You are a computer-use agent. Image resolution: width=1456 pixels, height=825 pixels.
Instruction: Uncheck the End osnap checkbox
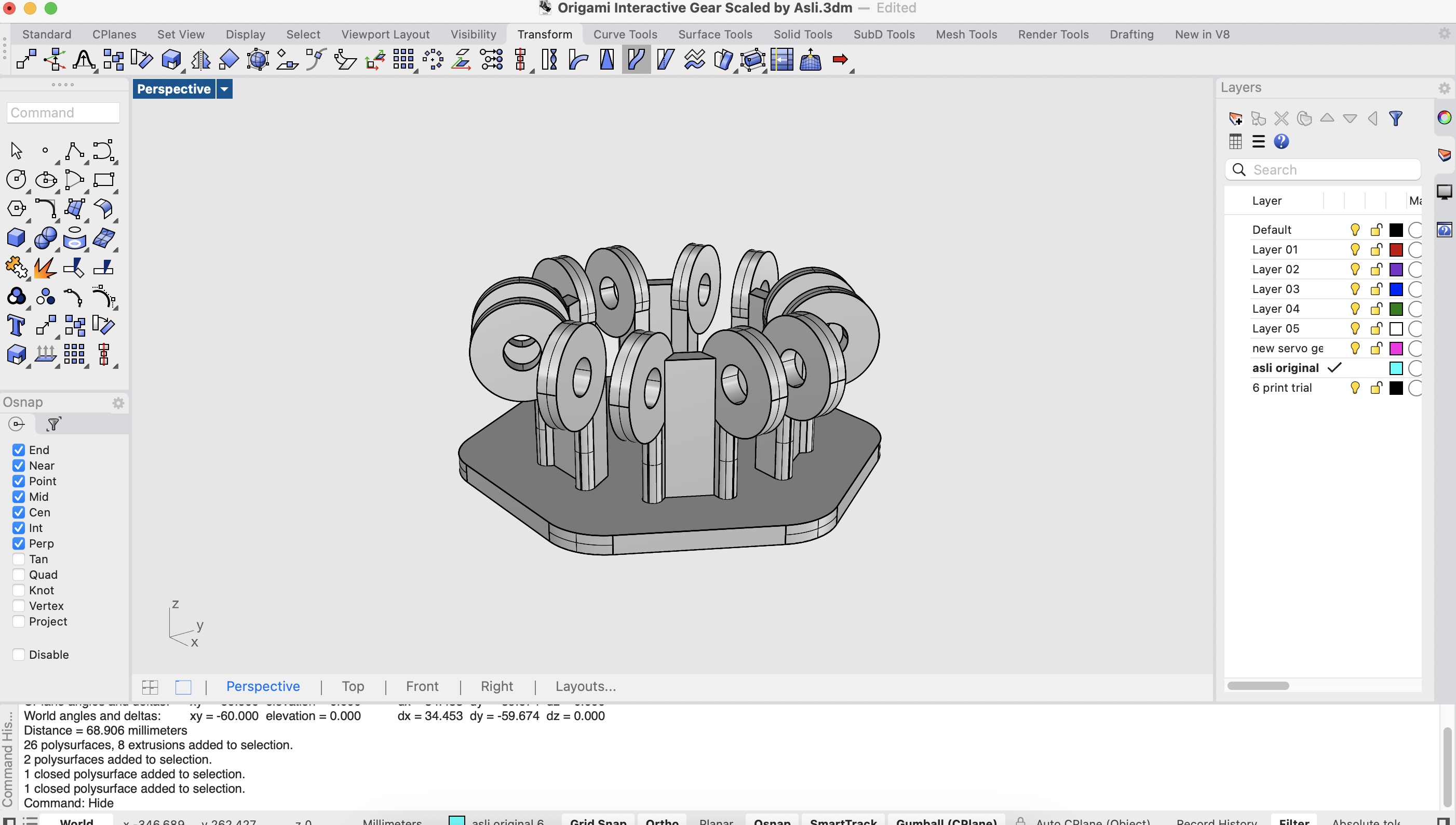point(19,450)
